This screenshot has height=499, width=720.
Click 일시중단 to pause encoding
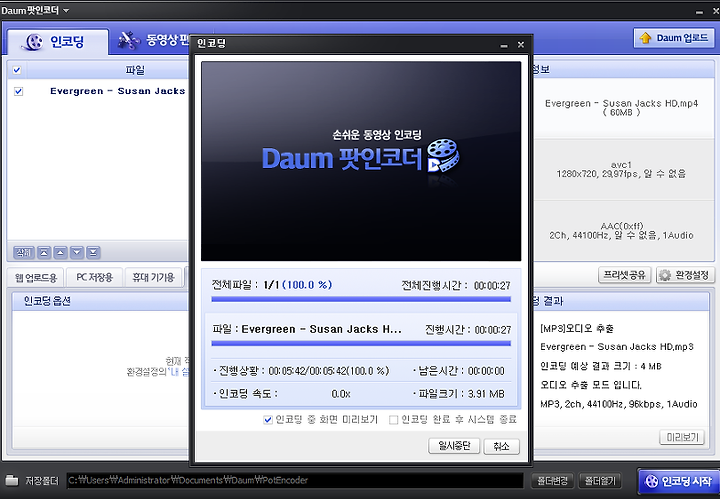click(x=454, y=446)
